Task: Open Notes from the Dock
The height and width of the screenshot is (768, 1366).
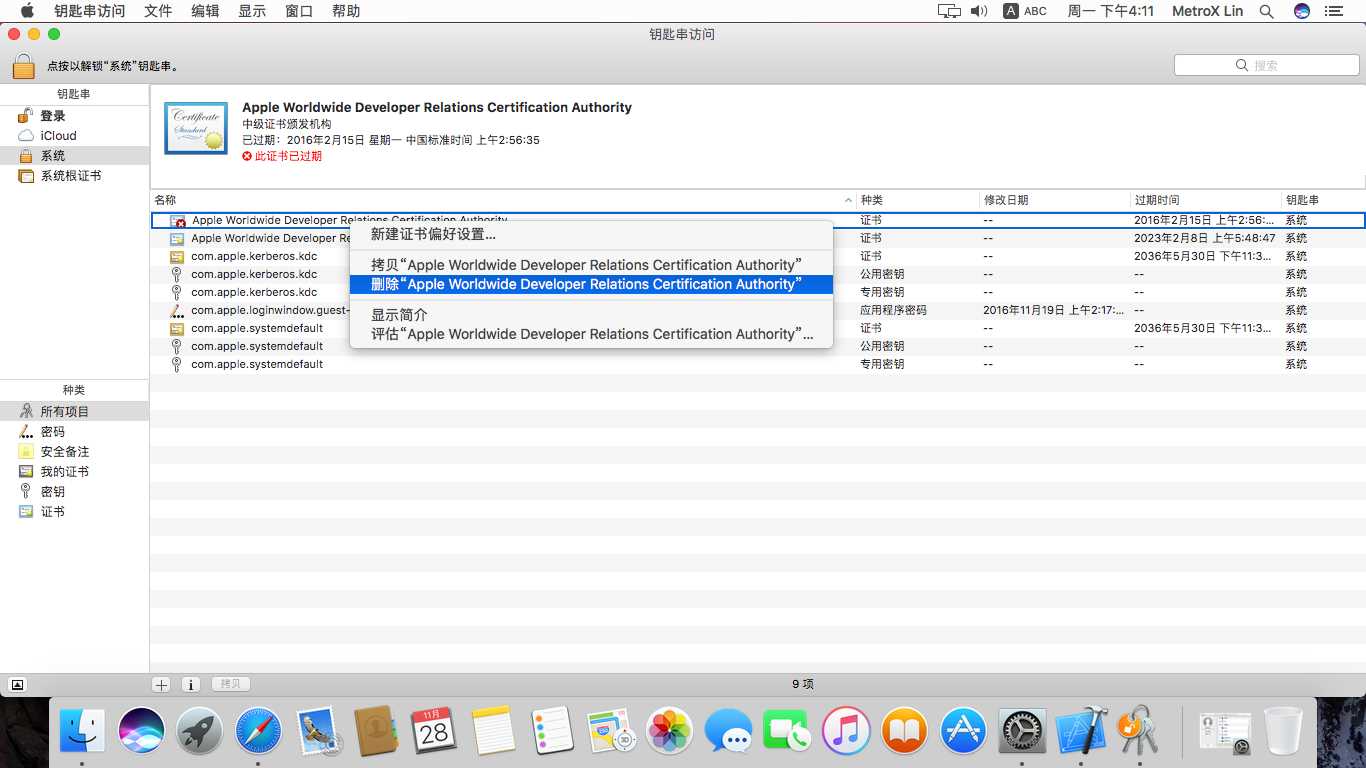Action: coord(493,731)
